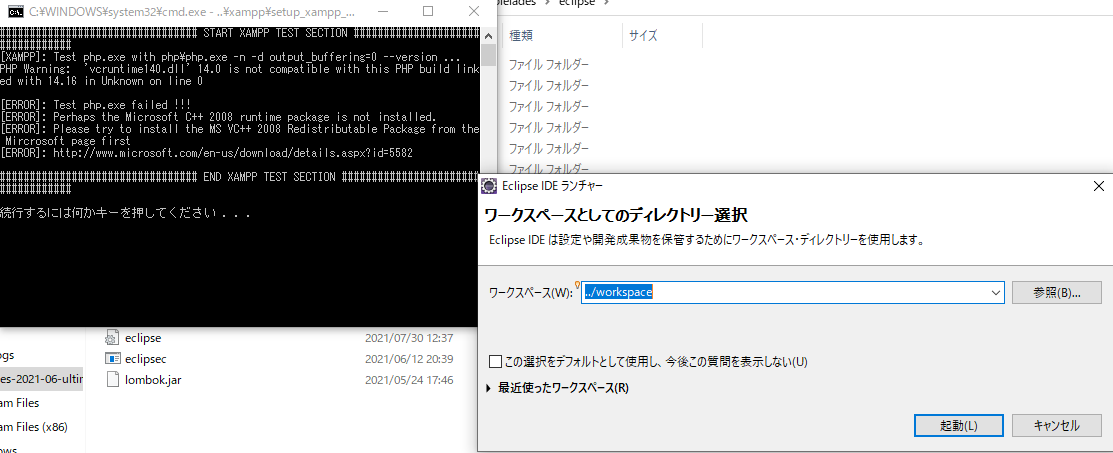Minimize the cmd.exe console window
This screenshot has height=453, width=1113.
coord(382,11)
